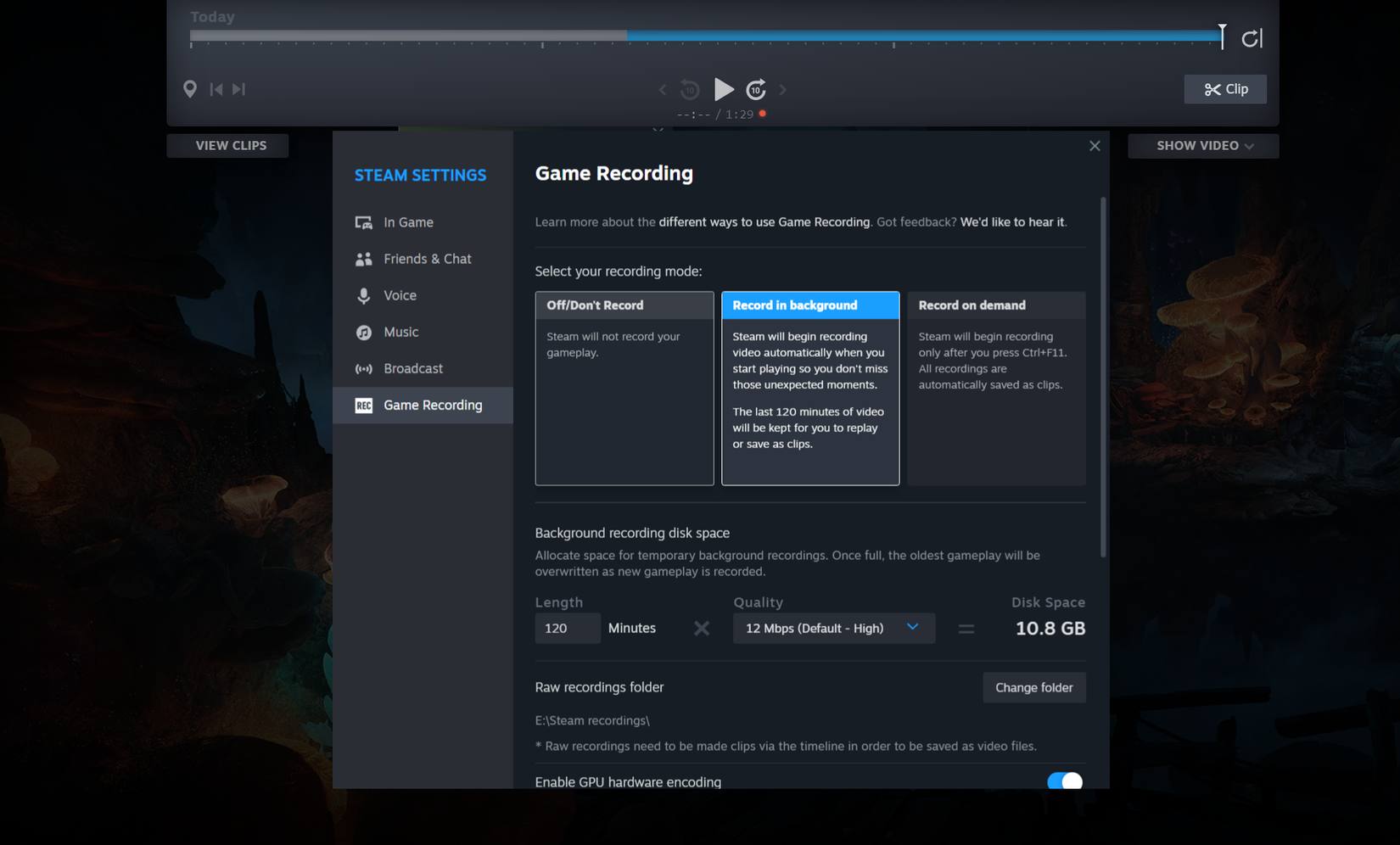Image resolution: width=1400 pixels, height=845 pixels.
Task: Open STEAM SETTINGS heading
Action: point(420,175)
